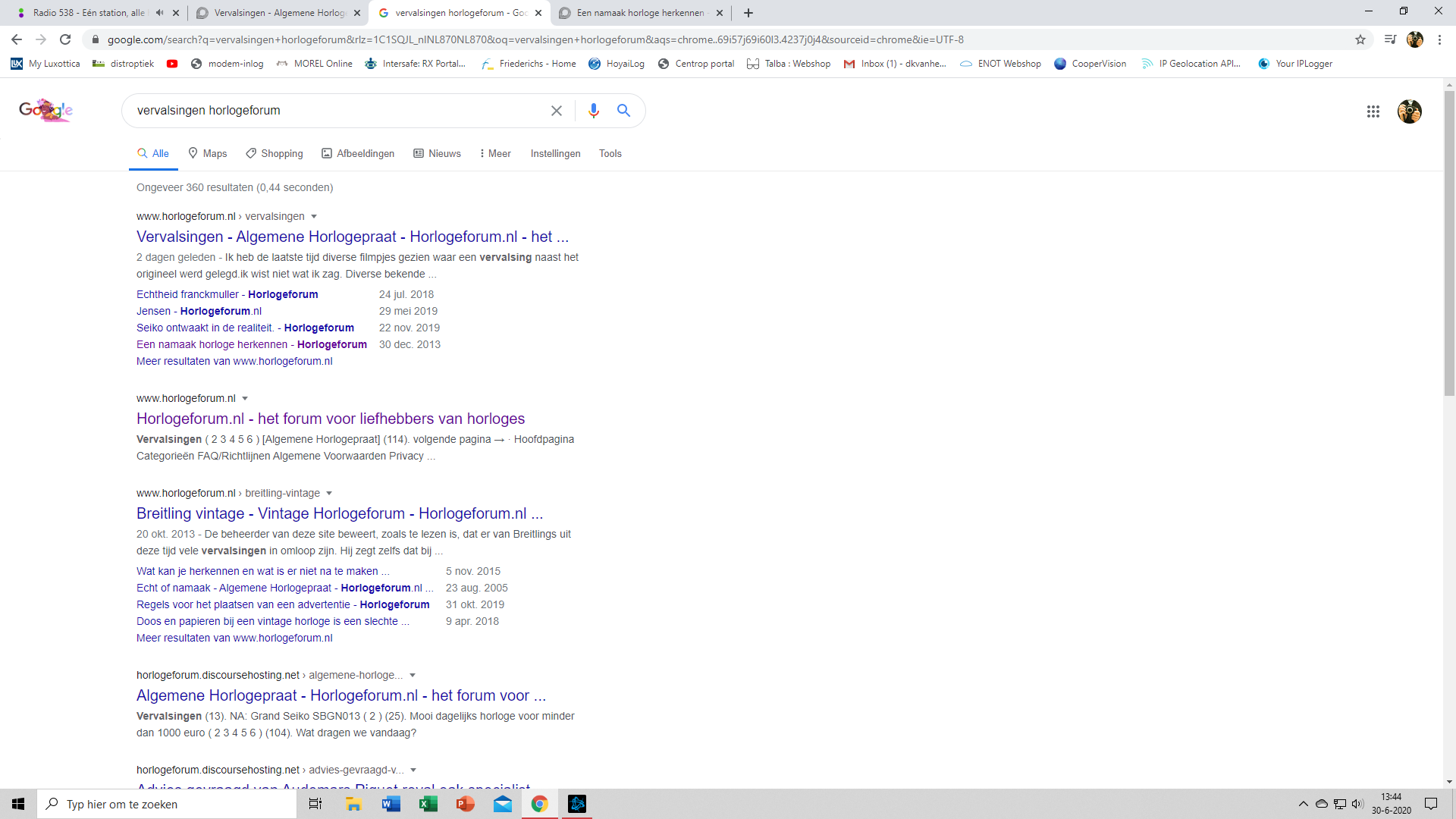The width and height of the screenshot is (1456, 819).
Task: Expand options for horlogeforum.nl › vervalsingen result
Action: point(314,217)
